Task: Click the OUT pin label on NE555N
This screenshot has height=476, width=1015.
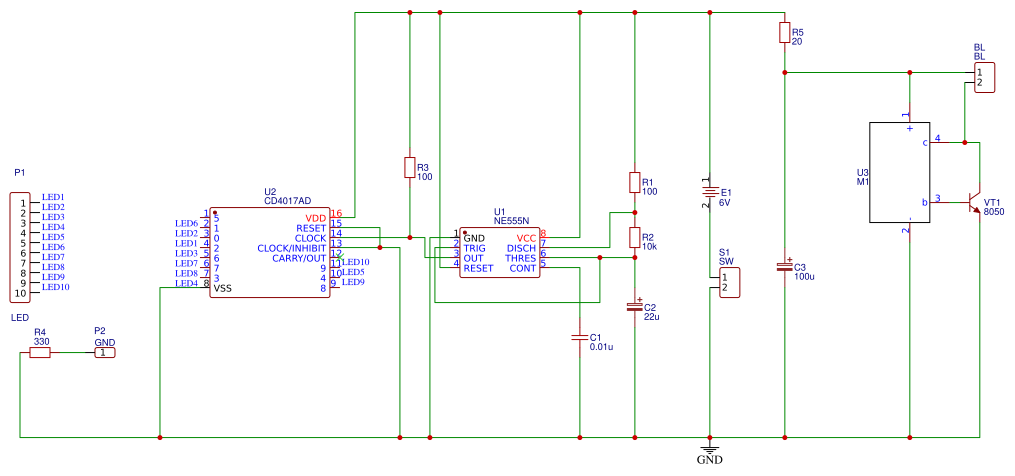Action: (x=472, y=258)
